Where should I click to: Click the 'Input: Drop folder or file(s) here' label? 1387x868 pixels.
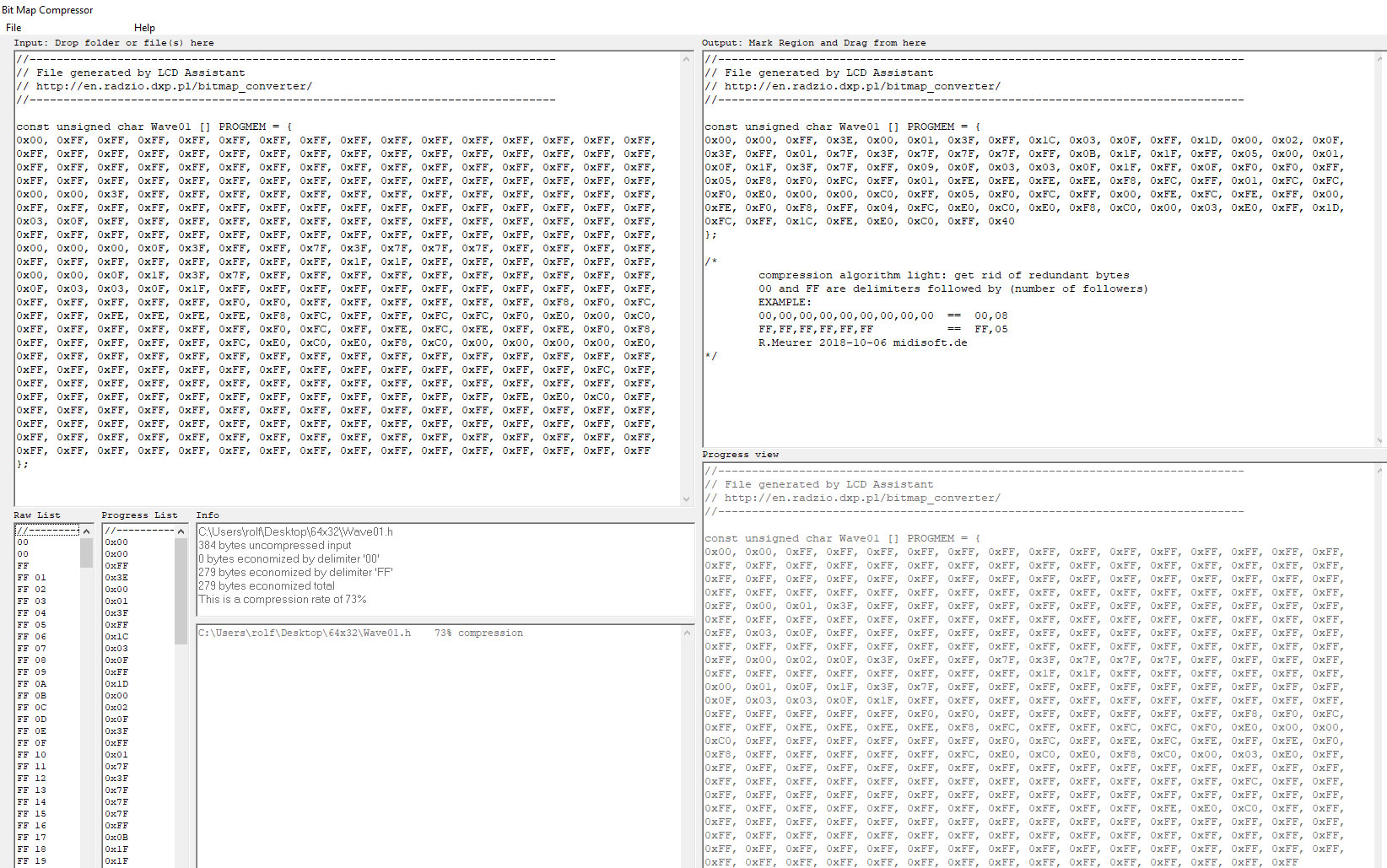point(114,43)
